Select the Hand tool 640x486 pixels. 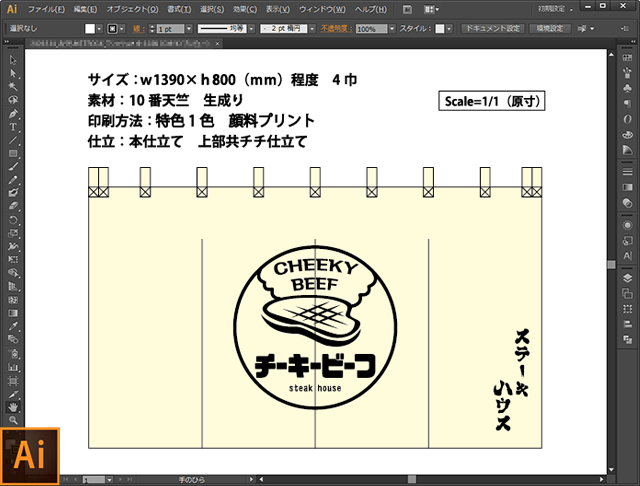13,407
